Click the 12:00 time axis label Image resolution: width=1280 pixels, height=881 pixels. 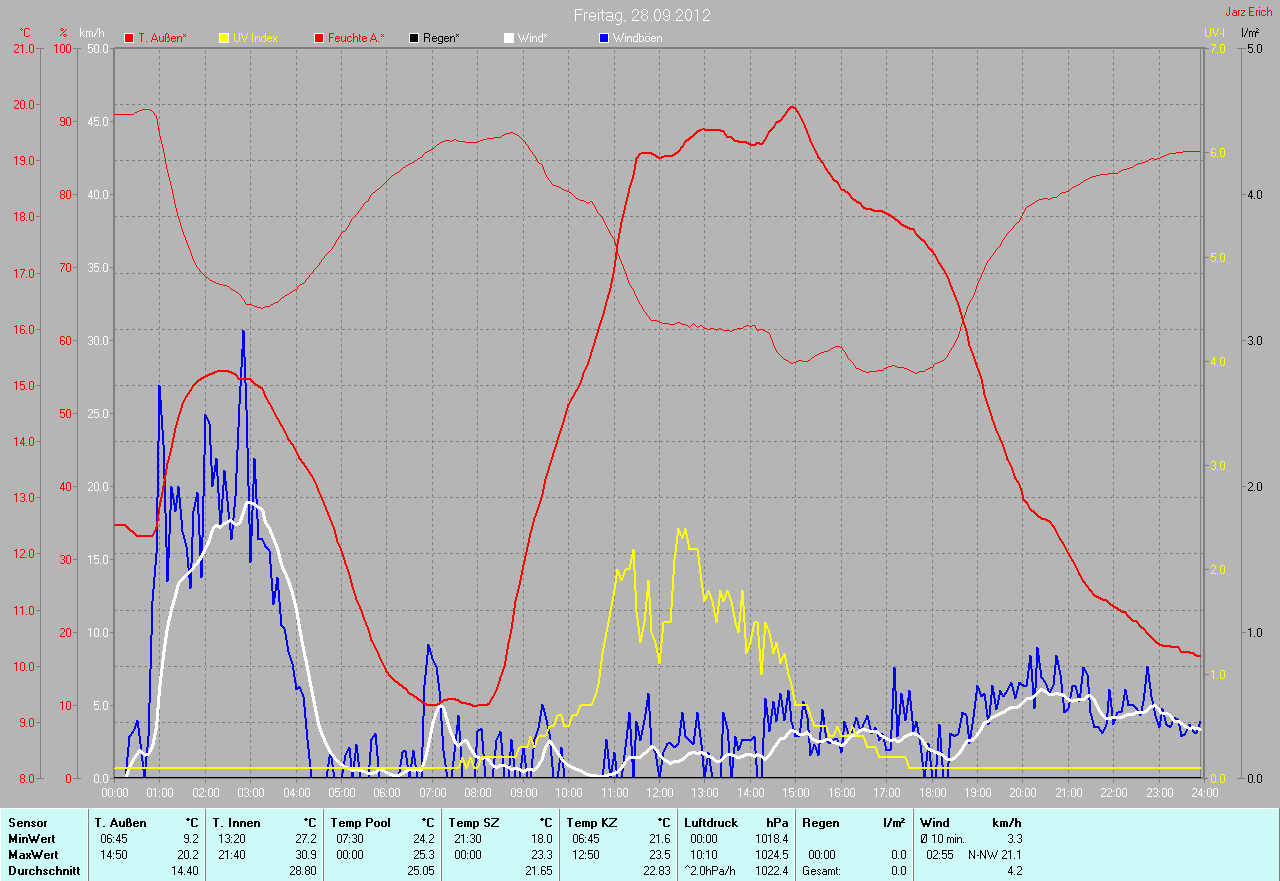pyautogui.click(x=659, y=793)
